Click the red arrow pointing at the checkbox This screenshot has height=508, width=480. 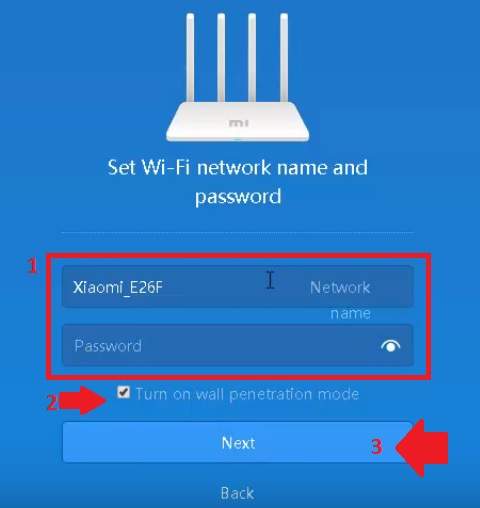(83, 400)
